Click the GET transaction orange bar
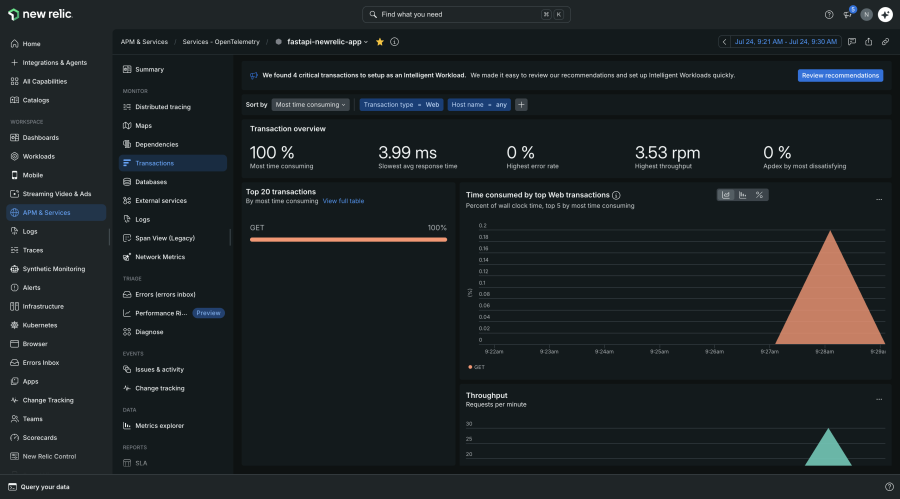 pyautogui.click(x=348, y=239)
